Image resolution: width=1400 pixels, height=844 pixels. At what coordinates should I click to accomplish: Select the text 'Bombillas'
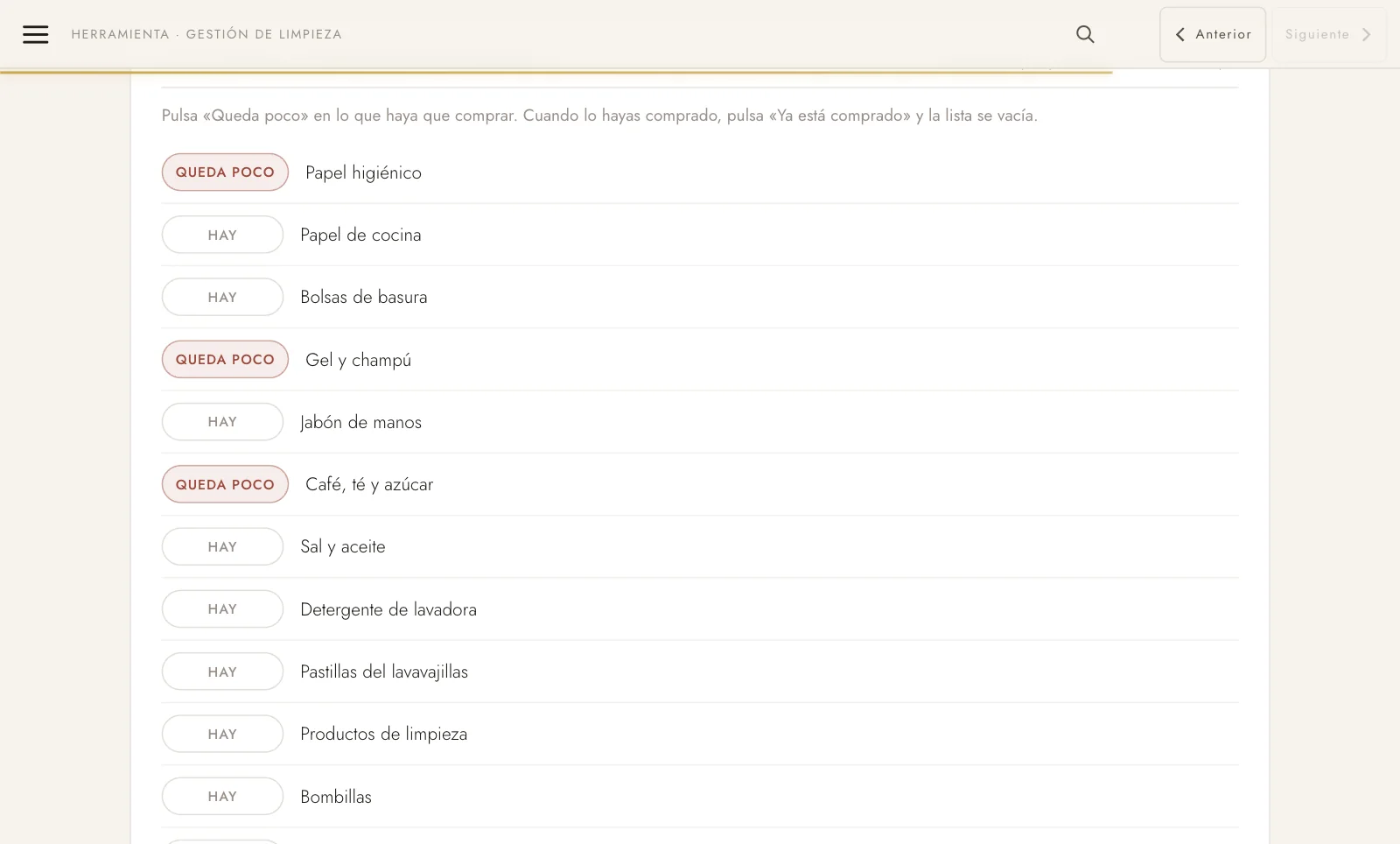click(x=336, y=797)
